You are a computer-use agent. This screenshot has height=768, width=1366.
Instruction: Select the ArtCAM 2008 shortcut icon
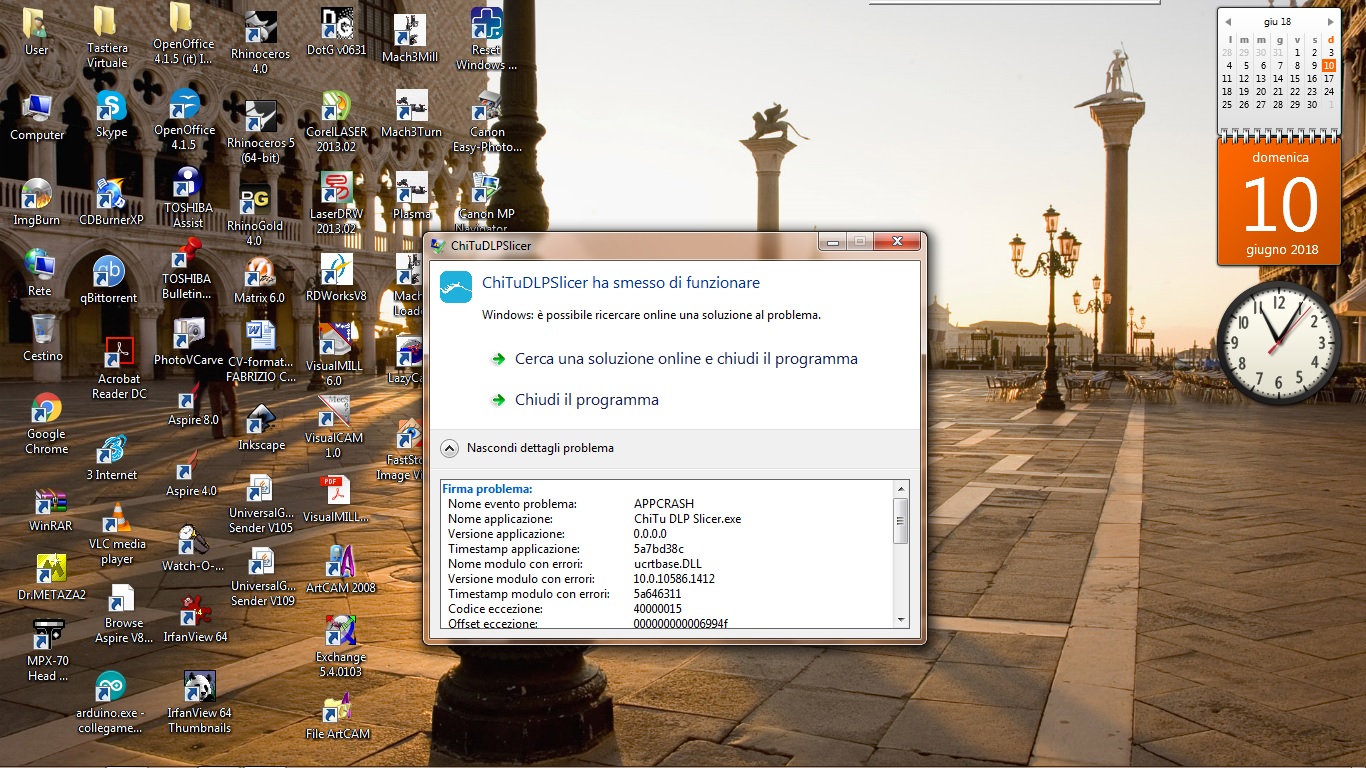340,563
